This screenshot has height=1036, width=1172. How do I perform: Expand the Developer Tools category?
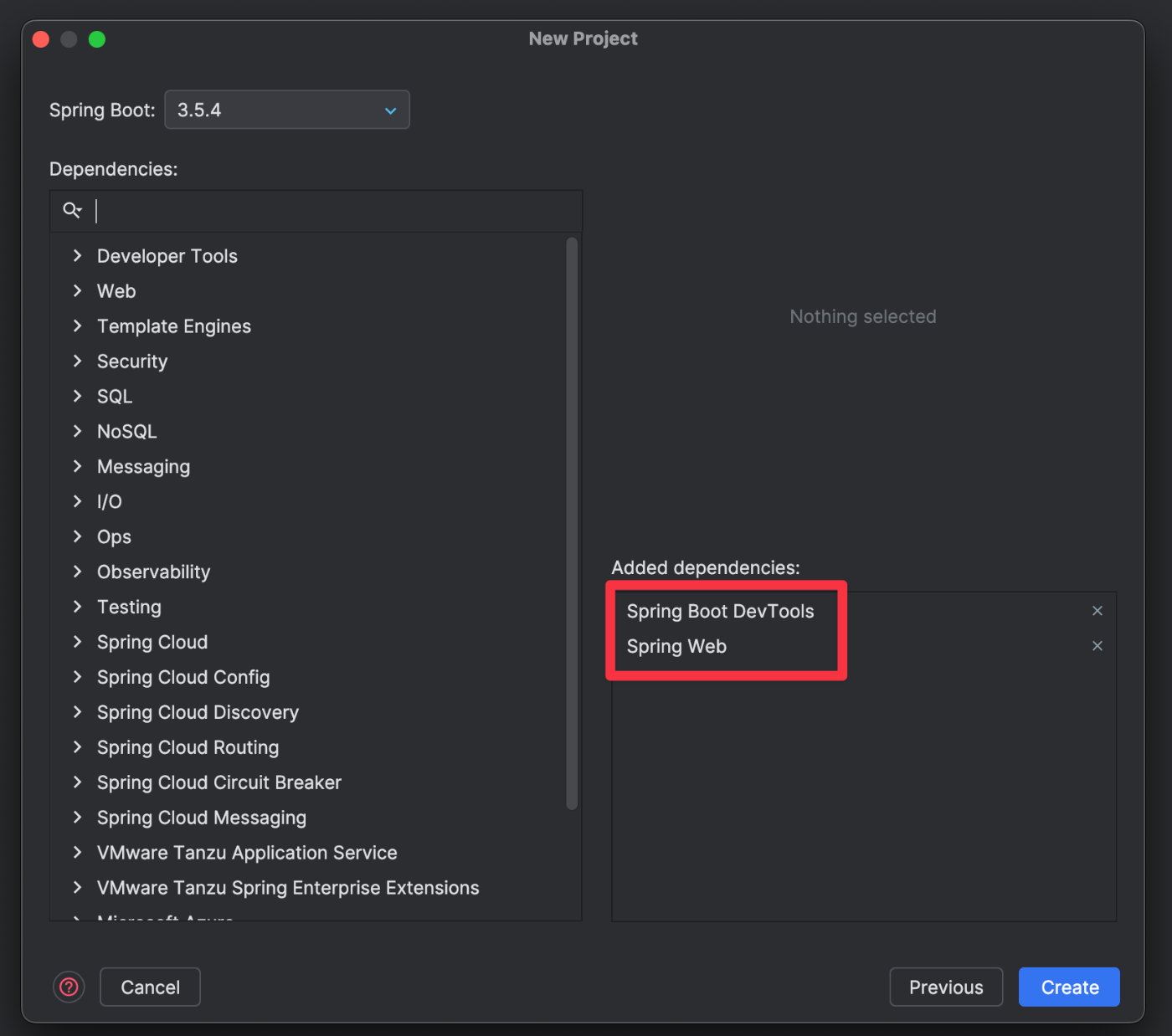(77, 256)
